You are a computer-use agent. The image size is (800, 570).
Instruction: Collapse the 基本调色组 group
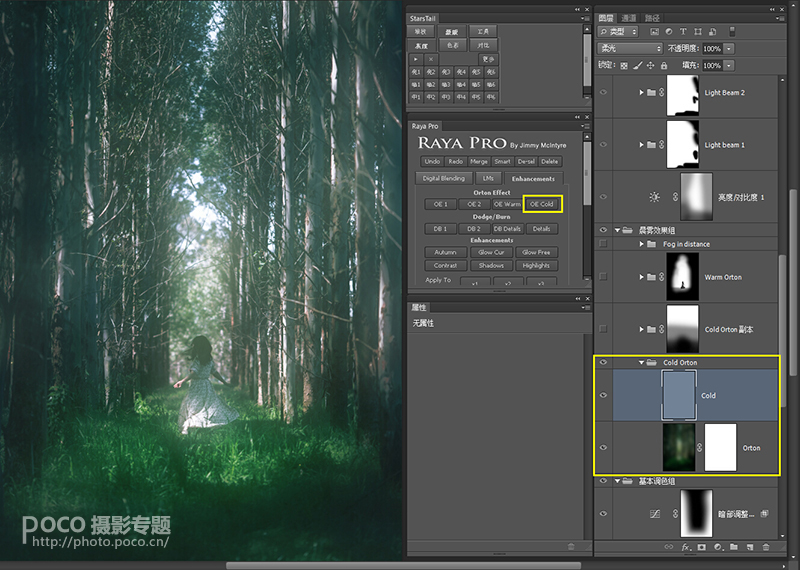click(x=617, y=481)
